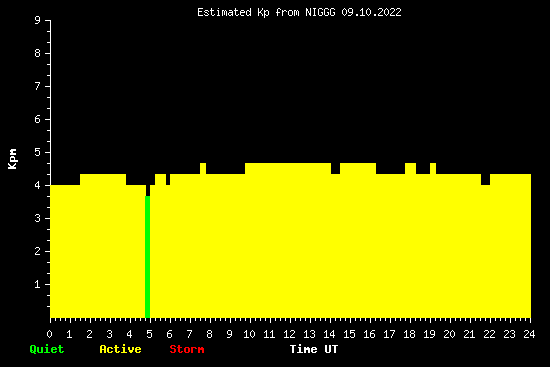Viewport: 550px width, 367px height.
Task: Click the red Storm legend label
Action: (187, 349)
